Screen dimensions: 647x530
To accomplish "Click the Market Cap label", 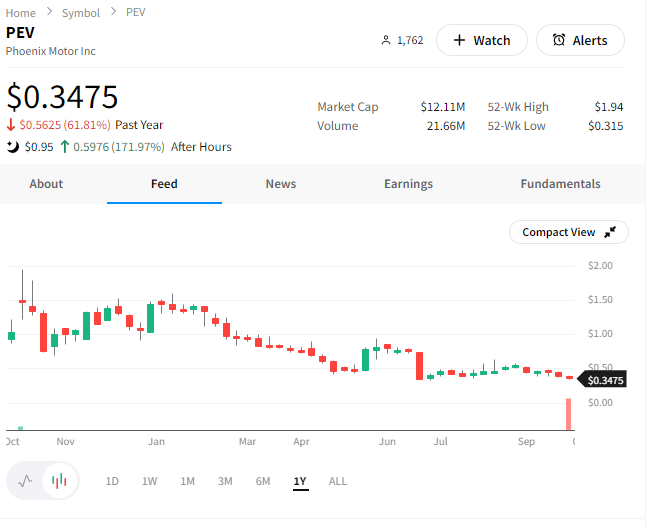I will tap(348, 107).
